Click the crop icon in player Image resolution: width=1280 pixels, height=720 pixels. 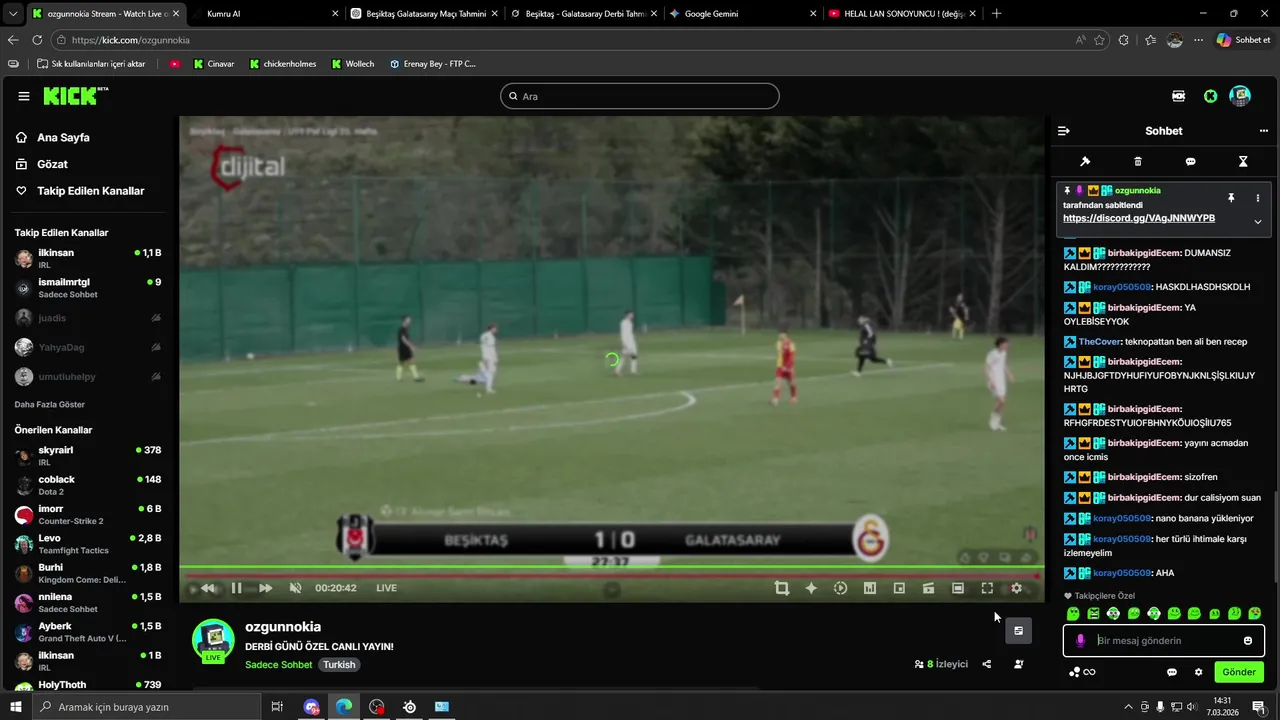coord(782,588)
